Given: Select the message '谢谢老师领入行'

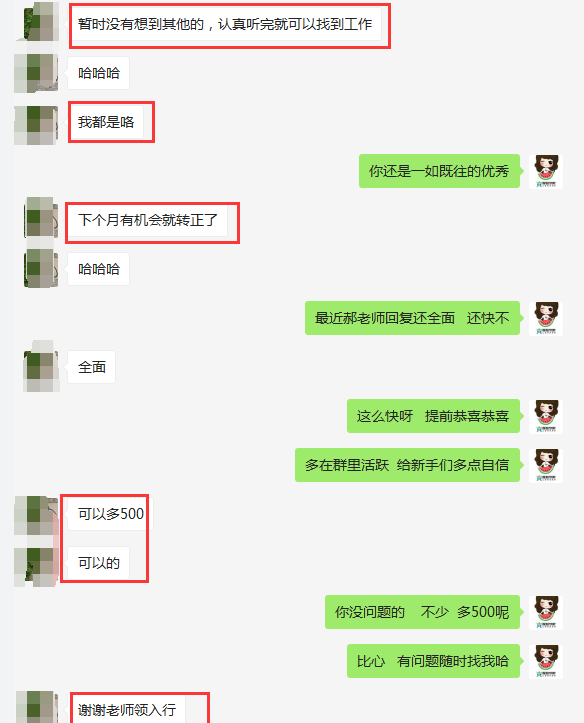Looking at the screenshot, I should [x=127, y=709].
